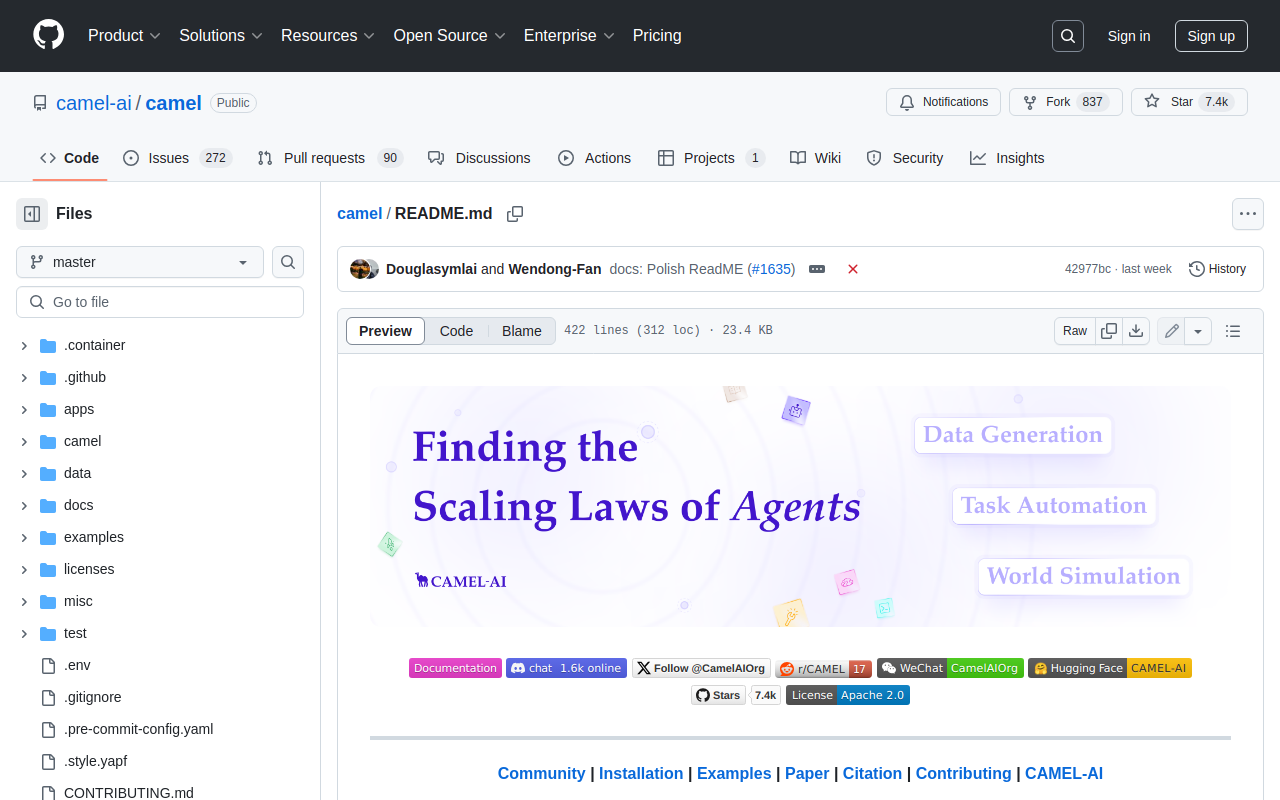Open Follow @CamelAIOrg X badge
This screenshot has width=1280, height=800.
click(x=701, y=668)
